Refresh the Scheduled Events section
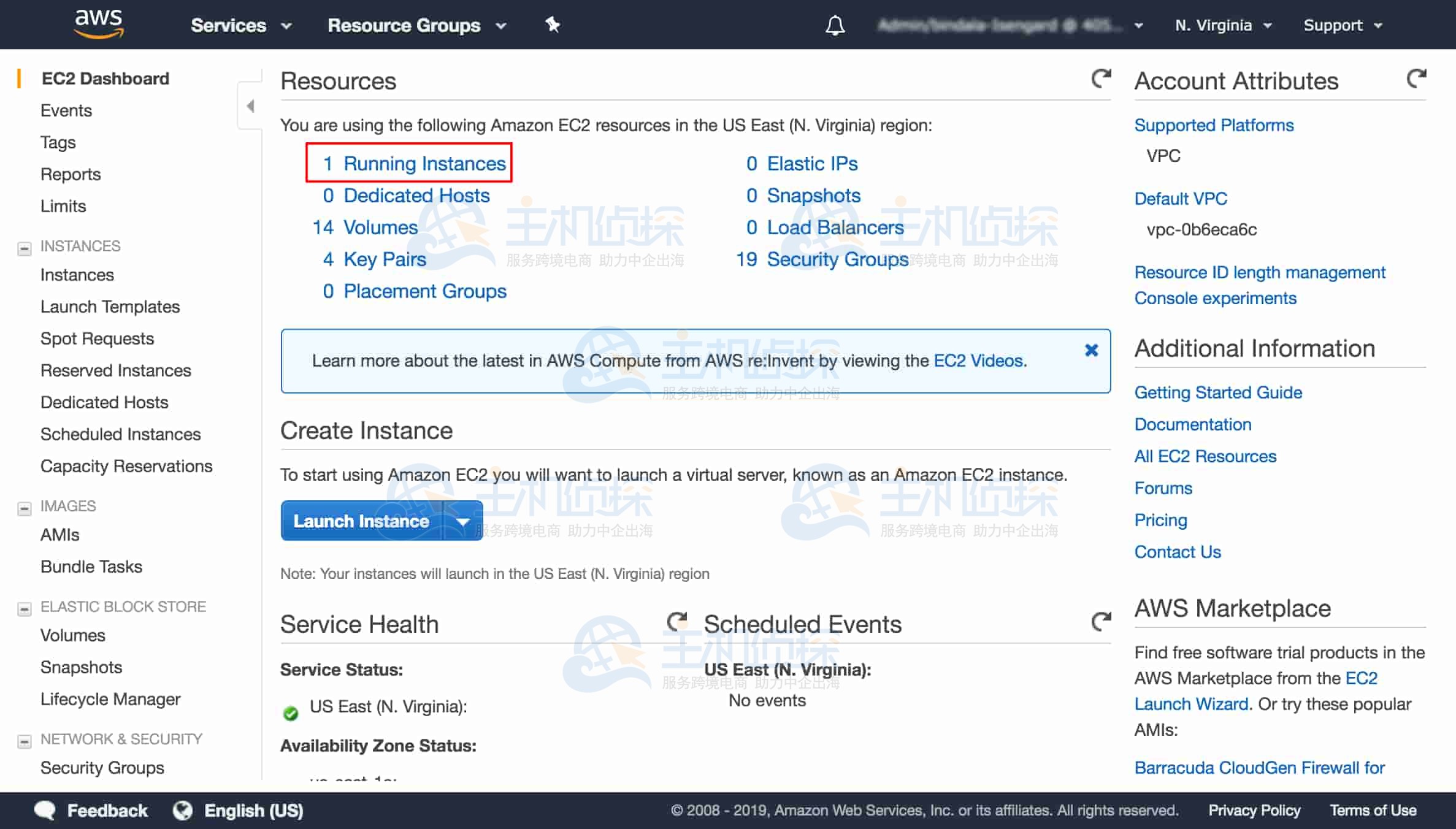The image size is (1456, 829). [1101, 622]
